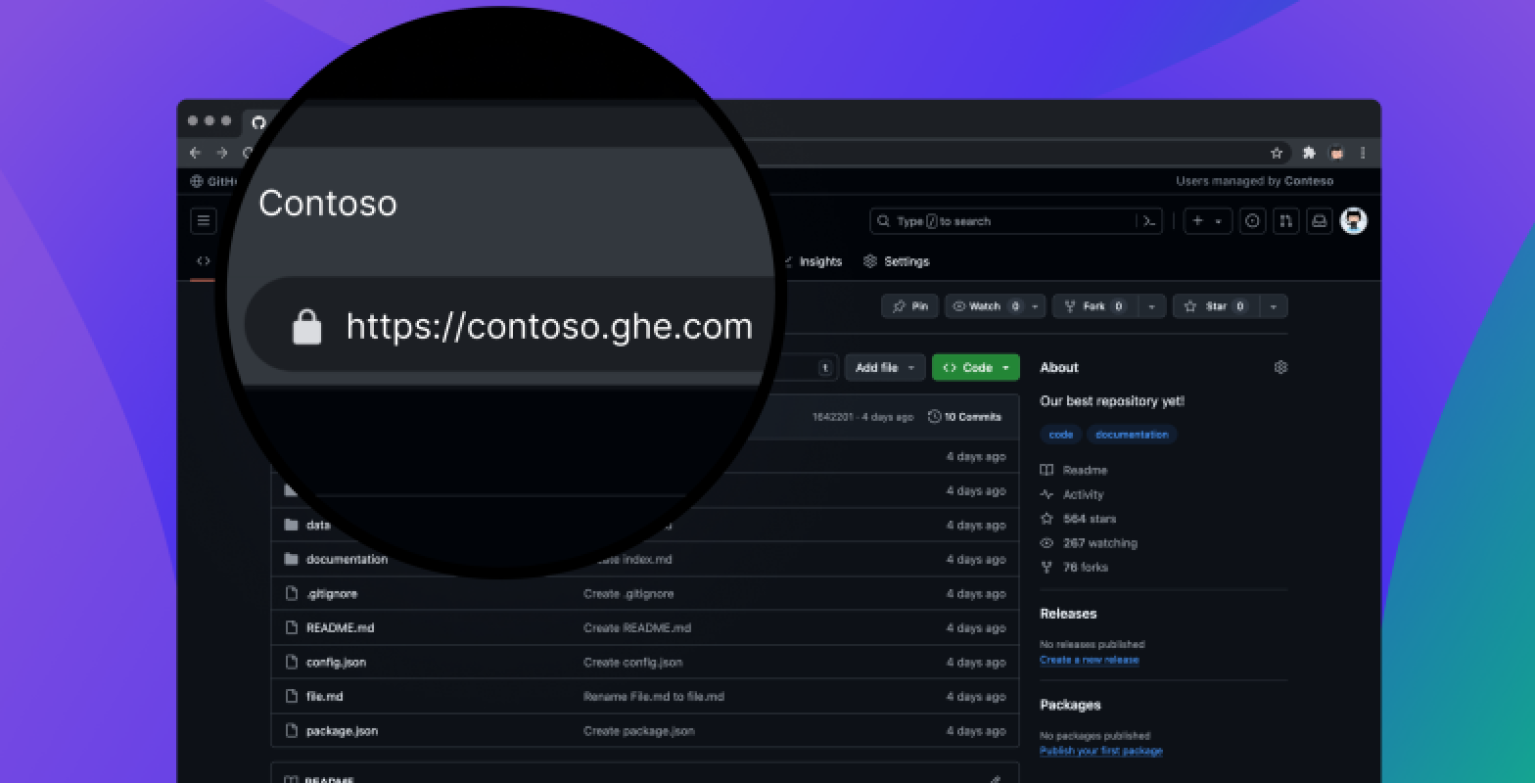The height and width of the screenshot is (783, 1535).
Task: Open the Watch dropdown button
Action: pyautogui.click(x=995, y=306)
